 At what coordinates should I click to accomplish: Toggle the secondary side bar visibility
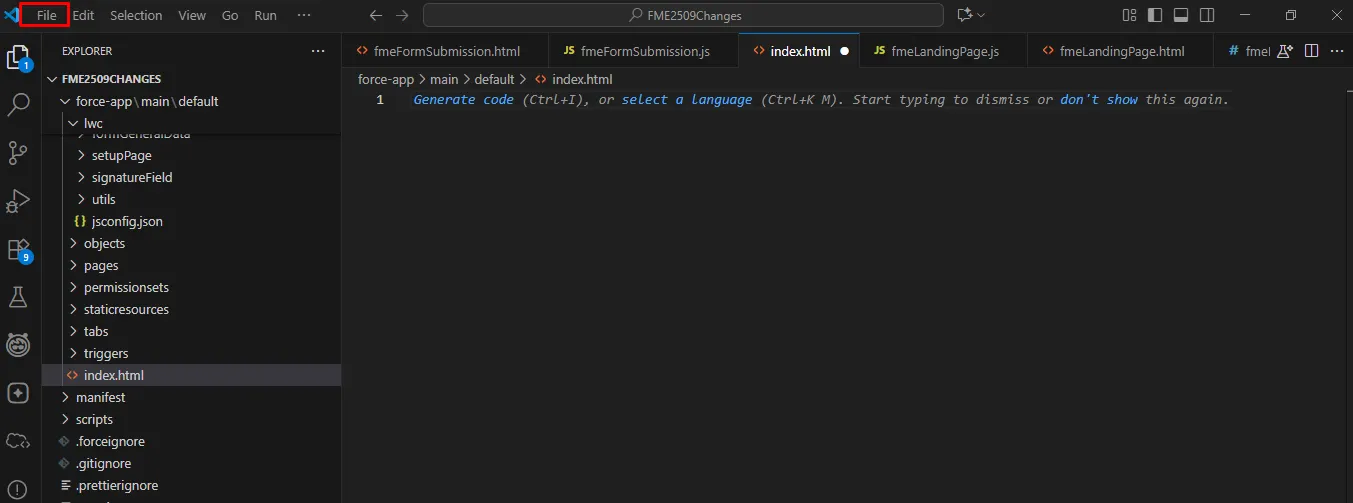1207,15
